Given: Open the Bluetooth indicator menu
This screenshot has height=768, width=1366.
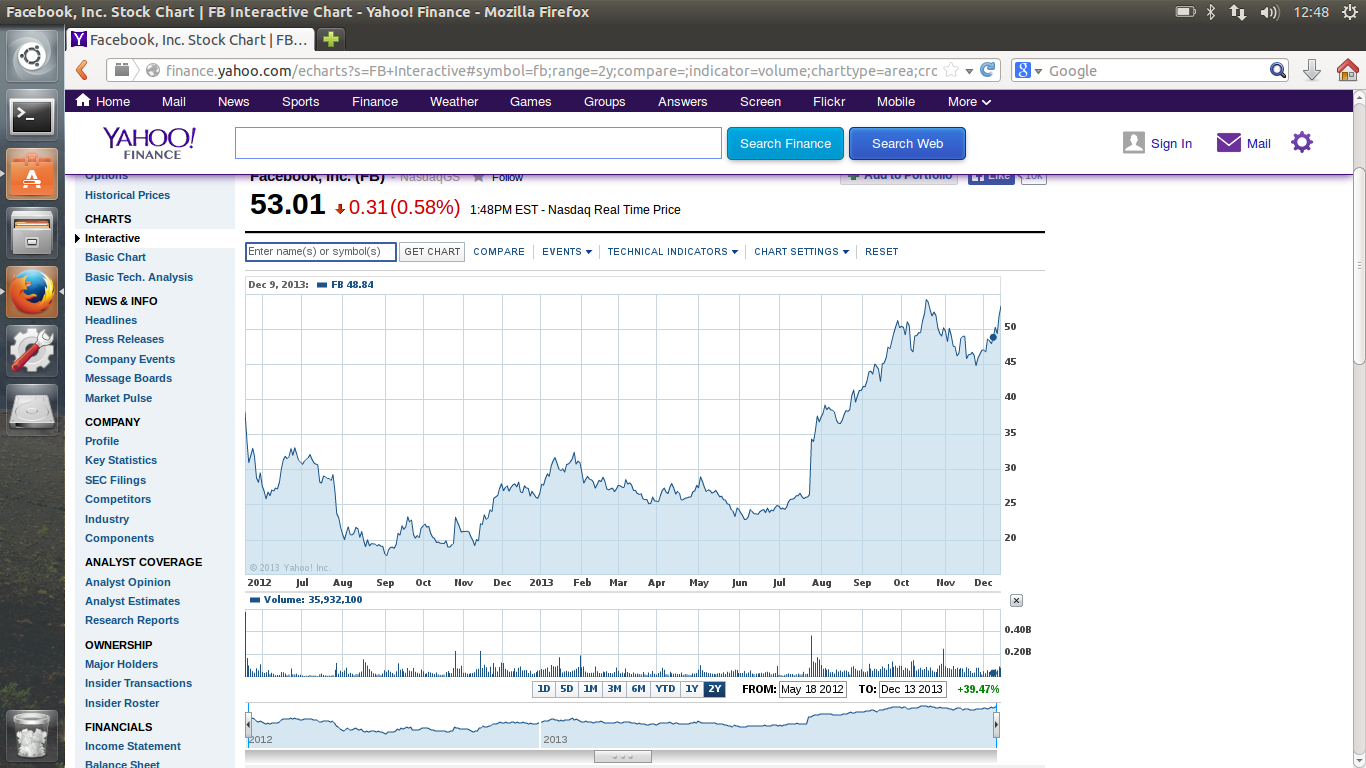Looking at the screenshot, I should [1210, 12].
